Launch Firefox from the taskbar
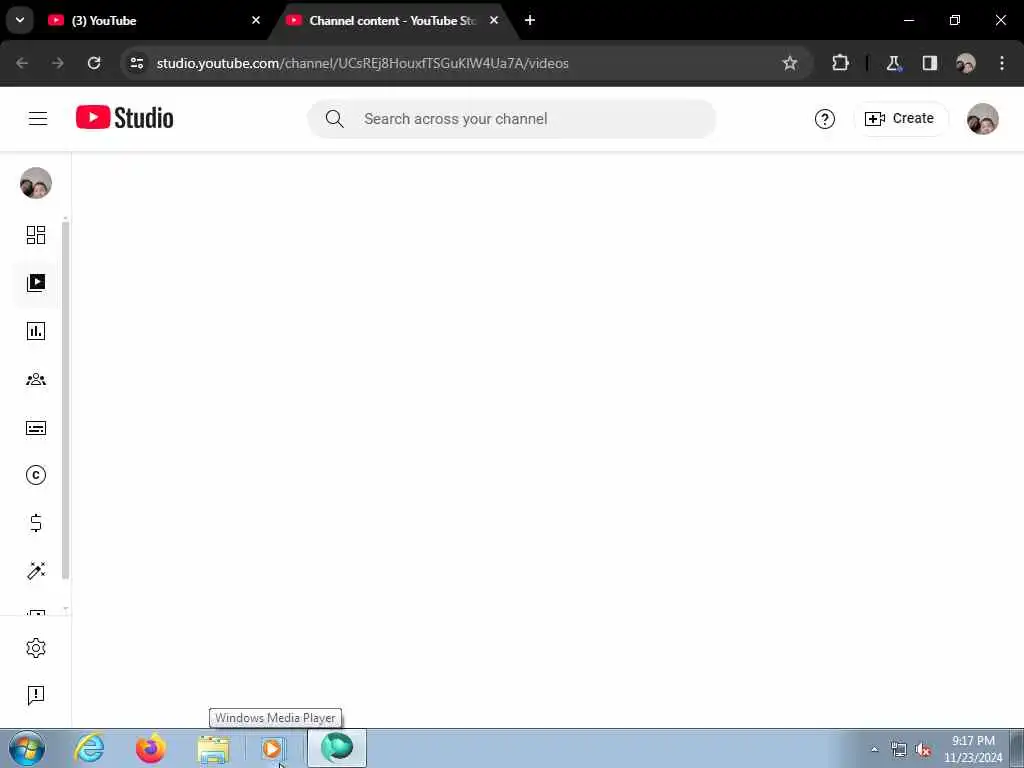The height and width of the screenshot is (768, 1024). tap(151, 748)
